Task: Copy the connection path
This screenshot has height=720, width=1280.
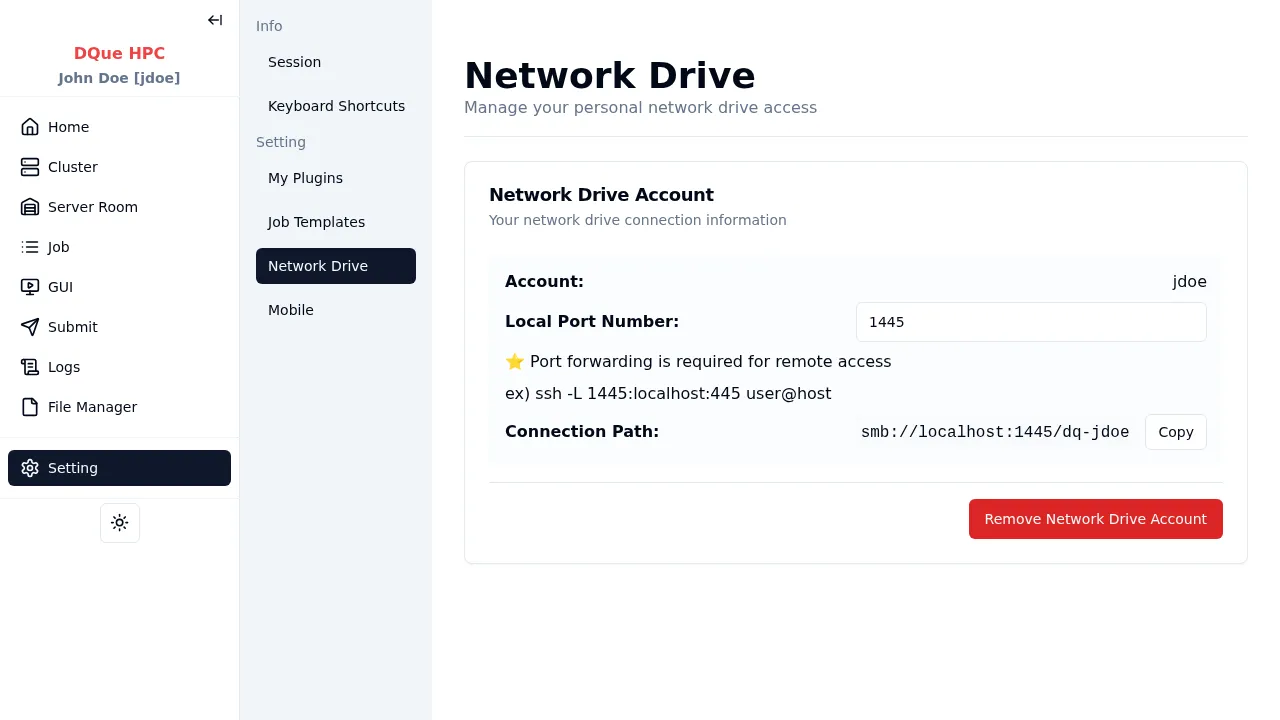Action: pyautogui.click(x=1175, y=432)
